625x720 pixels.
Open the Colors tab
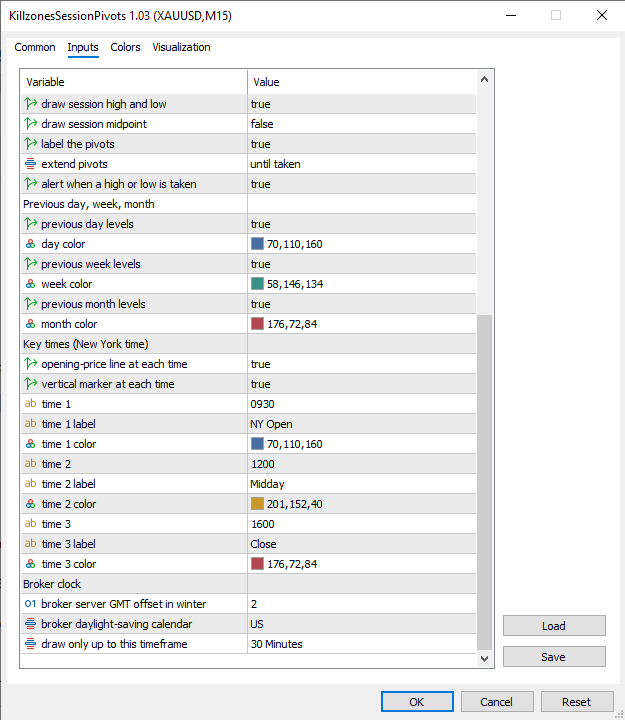pos(125,47)
